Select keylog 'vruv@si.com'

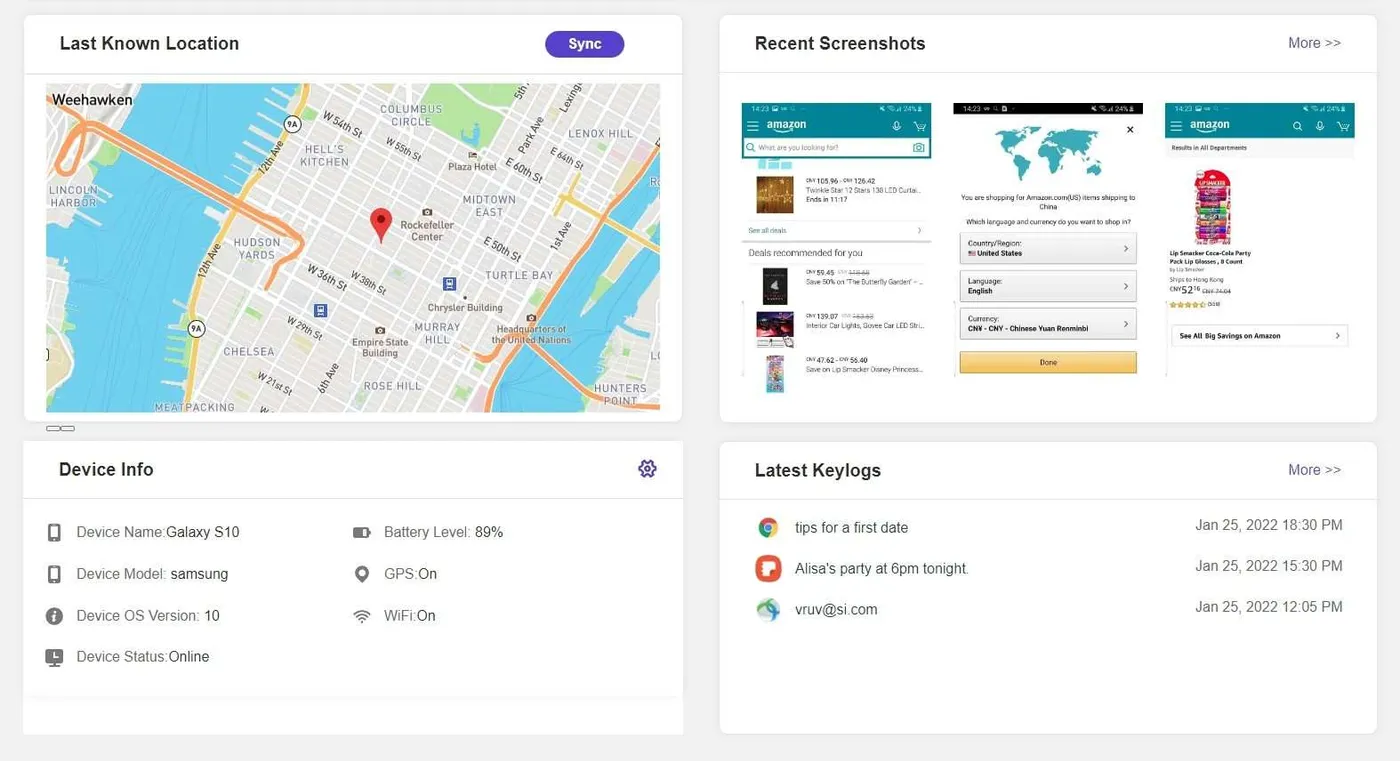click(836, 610)
